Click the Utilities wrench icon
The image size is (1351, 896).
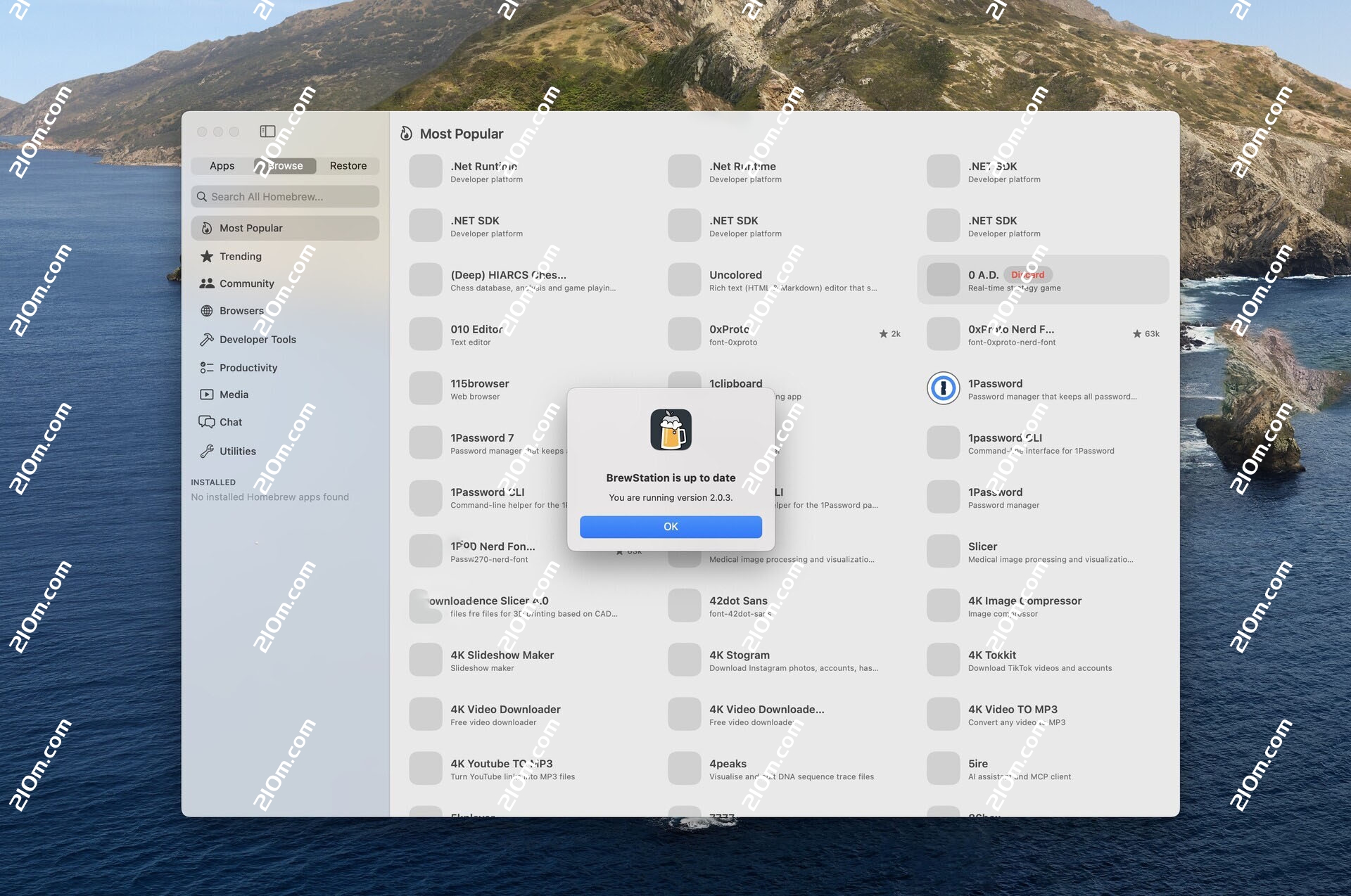(207, 451)
